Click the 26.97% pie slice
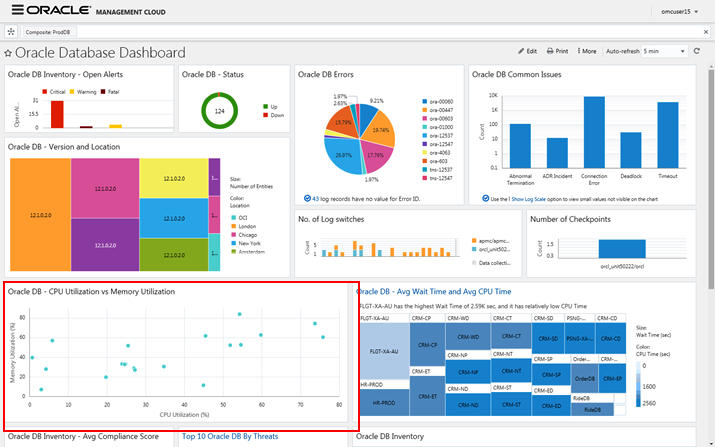 pyautogui.click(x=344, y=156)
